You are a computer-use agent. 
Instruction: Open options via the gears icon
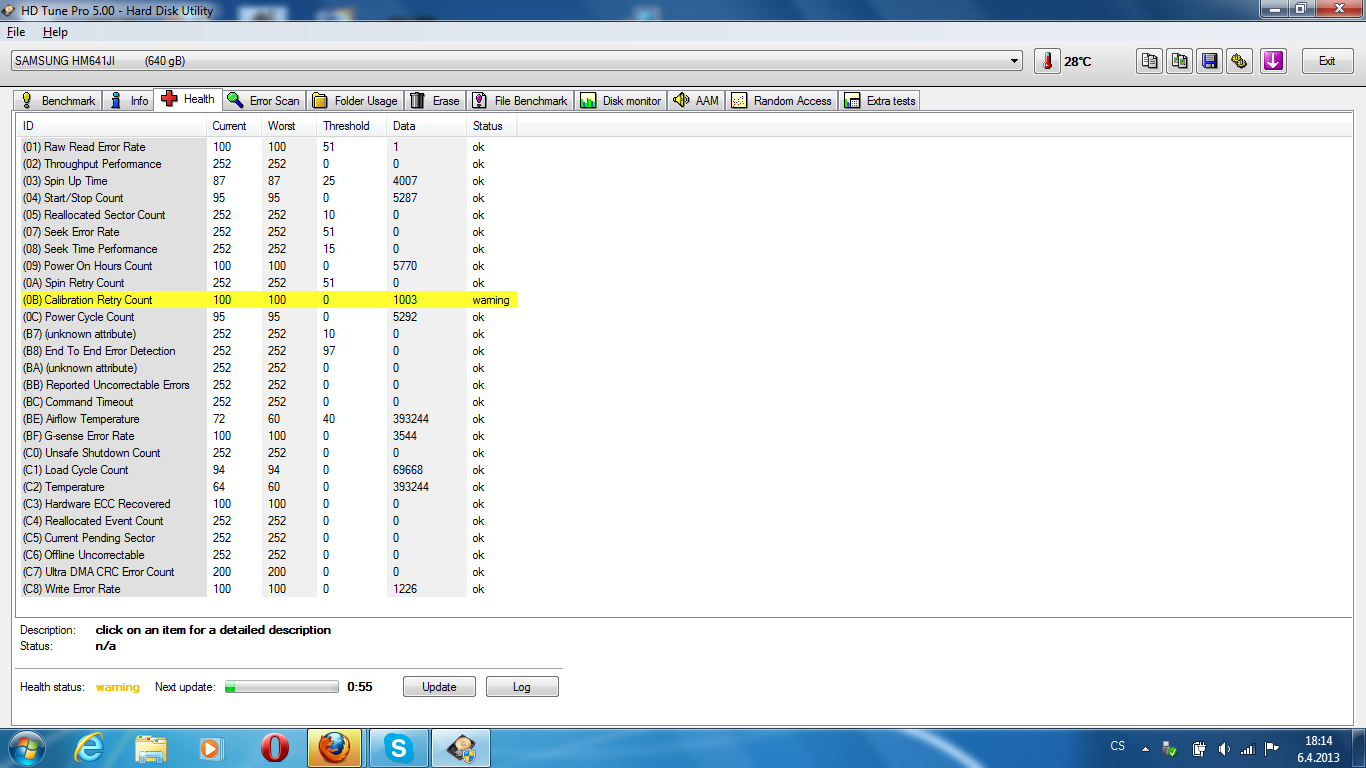[x=1240, y=61]
